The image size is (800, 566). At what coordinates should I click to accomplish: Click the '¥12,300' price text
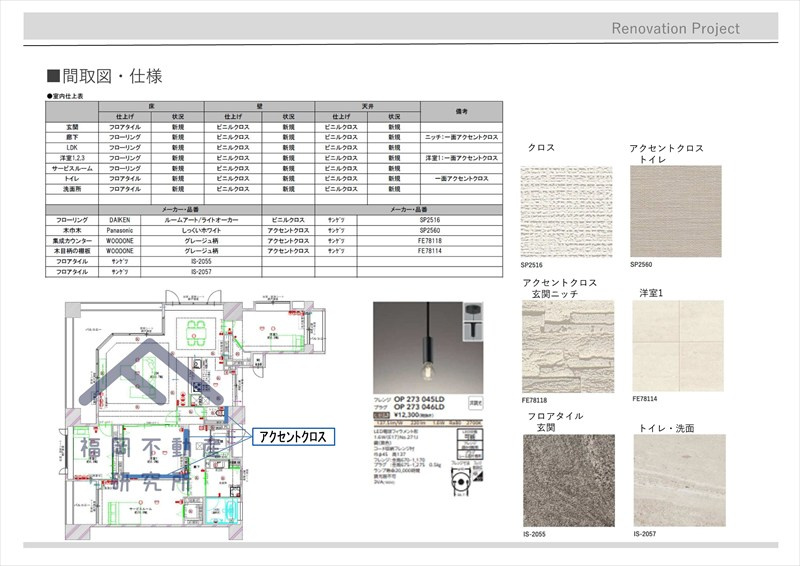coord(409,415)
